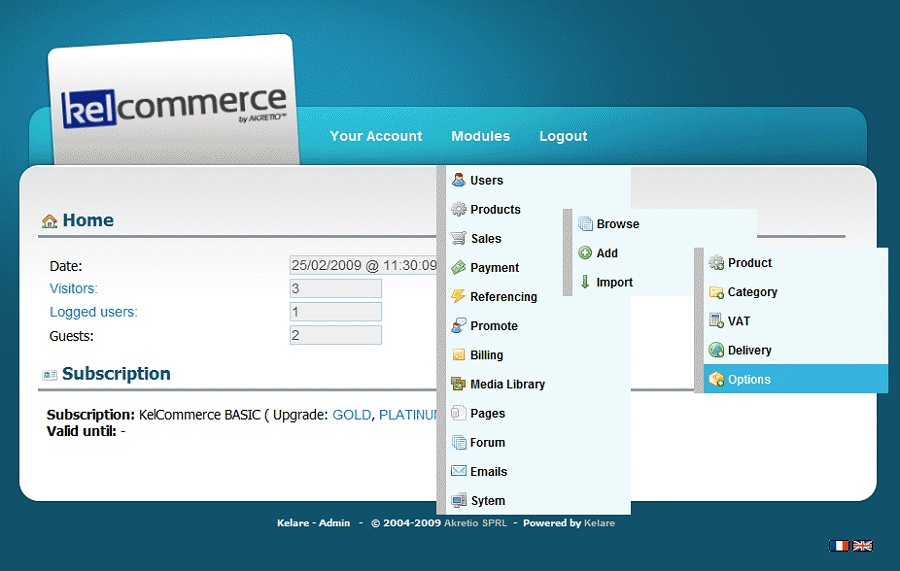Expand the Products submenu

click(x=495, y=209)
